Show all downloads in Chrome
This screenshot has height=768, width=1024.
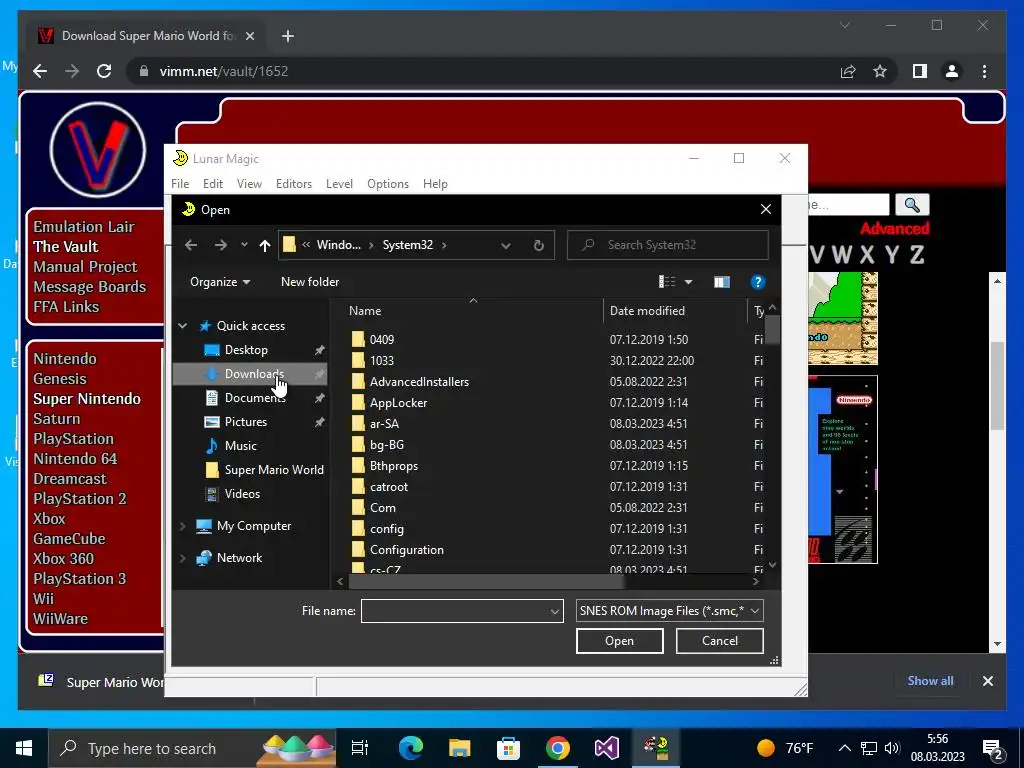[x=930, y=680]
